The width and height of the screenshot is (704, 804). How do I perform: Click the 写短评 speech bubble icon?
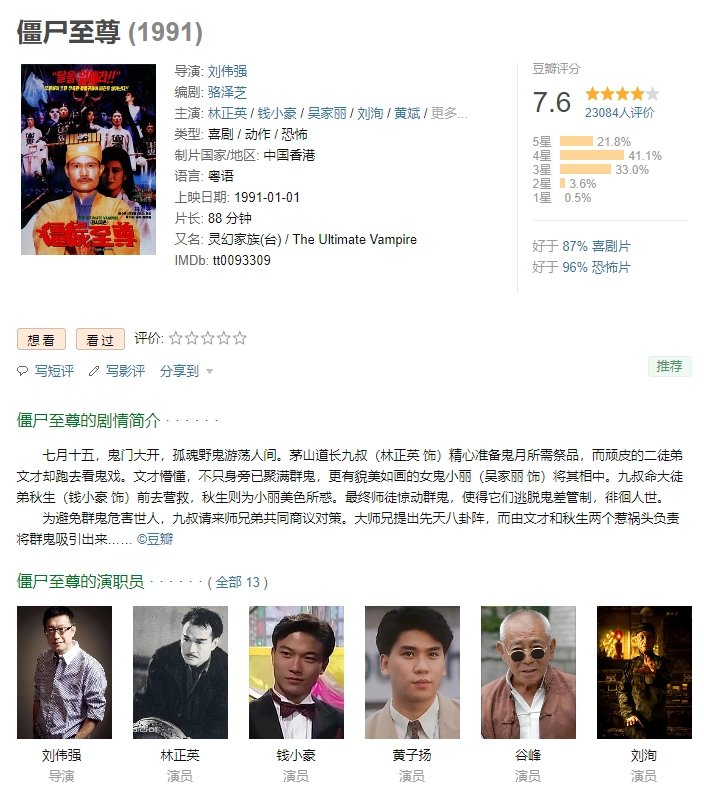pyautogui.click(x=23, y=371)
